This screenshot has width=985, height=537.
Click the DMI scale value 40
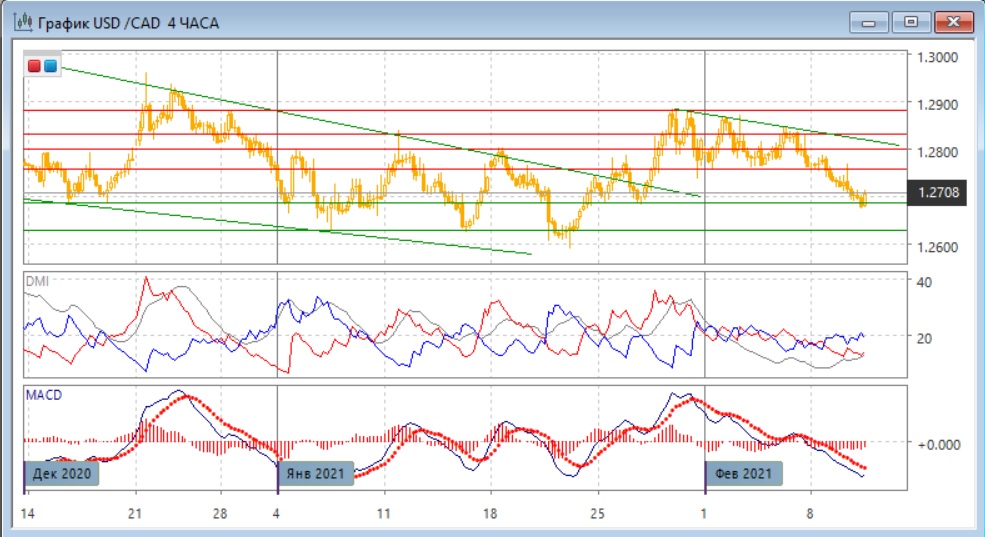click(x=924, y=282)
